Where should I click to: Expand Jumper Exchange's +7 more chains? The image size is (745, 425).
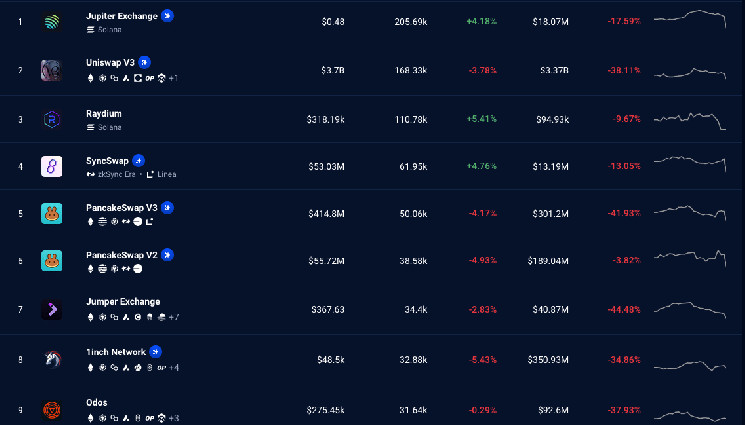(173, 318)
